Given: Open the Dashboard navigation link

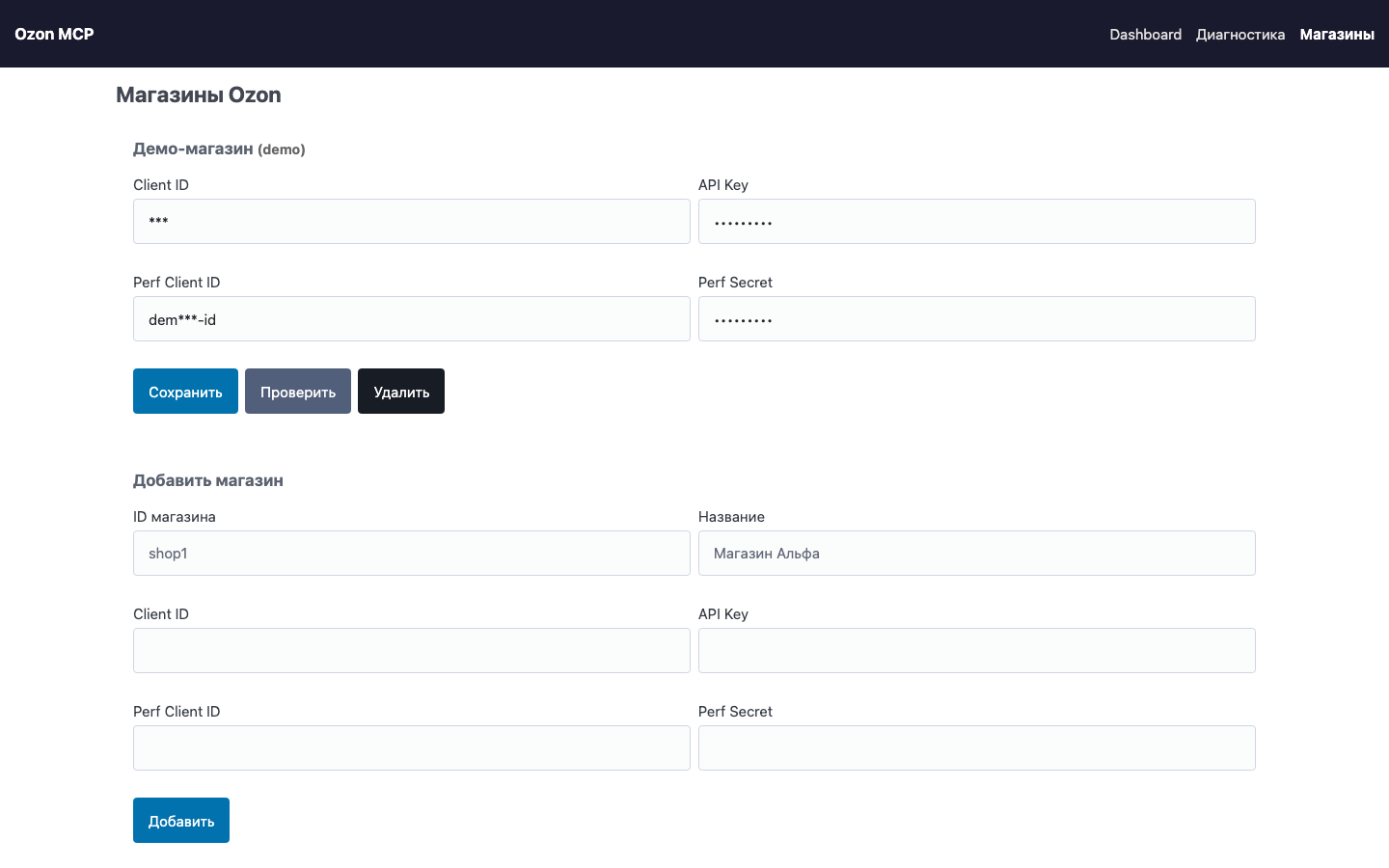Looking at the screenshot, I should pyautogui.click(x=1145, y=34).
